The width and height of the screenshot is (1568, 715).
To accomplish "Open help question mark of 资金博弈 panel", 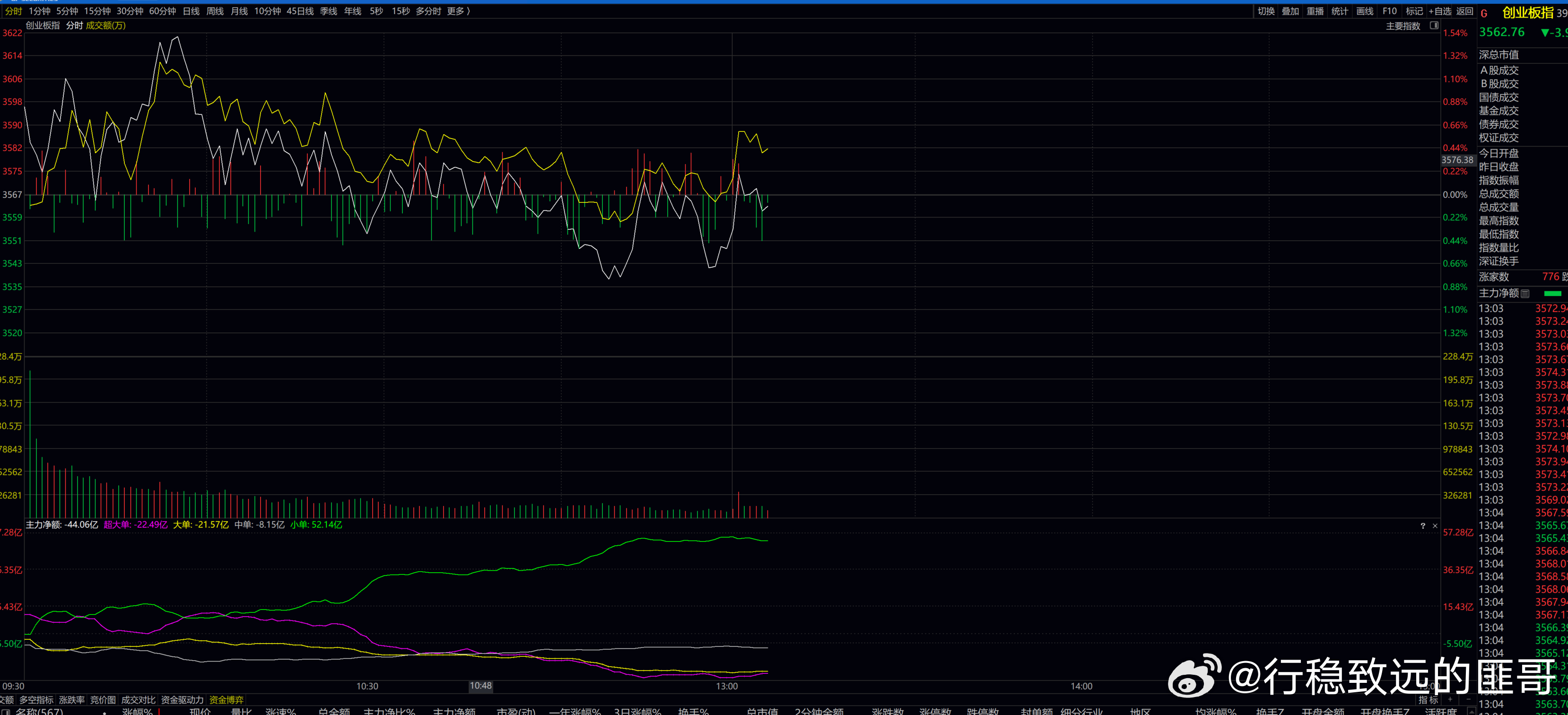I will (1422, 526).
